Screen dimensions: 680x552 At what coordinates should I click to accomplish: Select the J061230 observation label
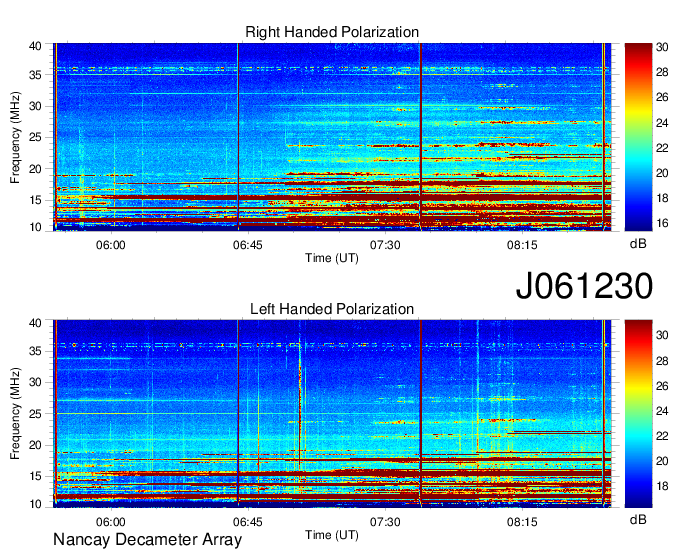click(x=584, y=285)
